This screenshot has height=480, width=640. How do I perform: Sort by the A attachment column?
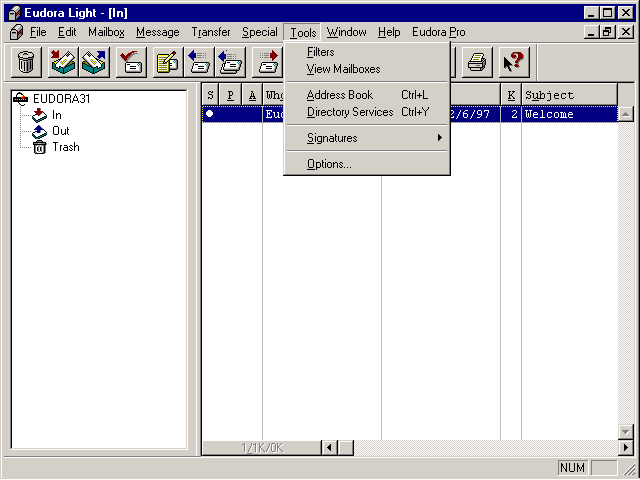click(252, 95)
